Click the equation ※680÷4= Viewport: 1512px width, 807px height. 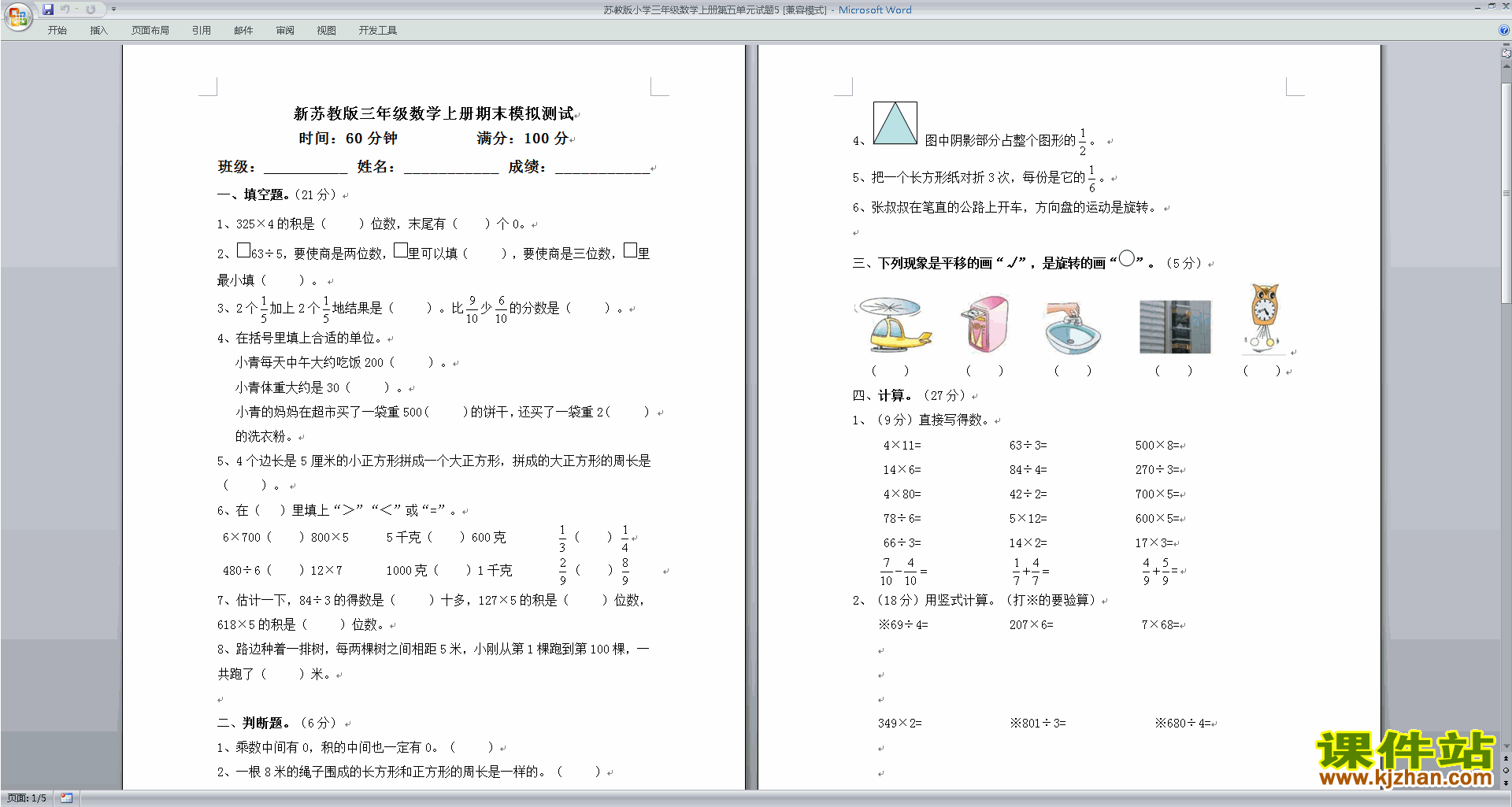point(1183,724)
